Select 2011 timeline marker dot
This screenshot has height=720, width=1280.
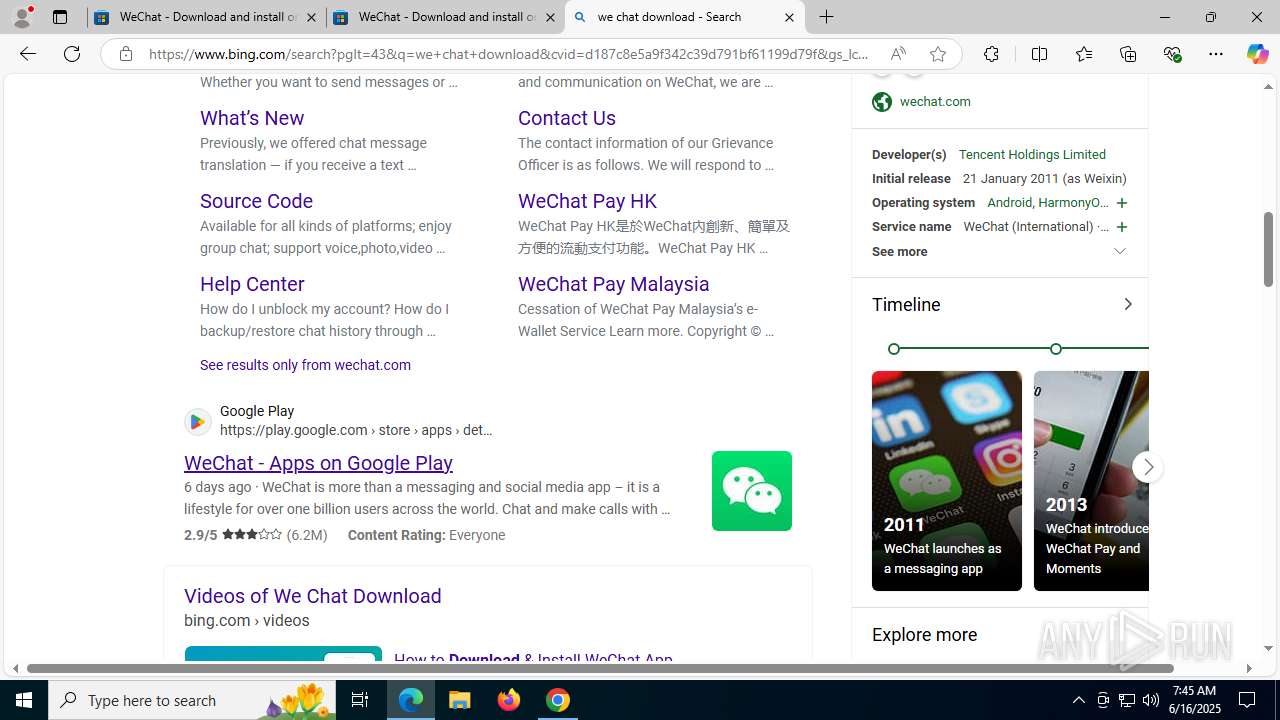click(894, 349)
